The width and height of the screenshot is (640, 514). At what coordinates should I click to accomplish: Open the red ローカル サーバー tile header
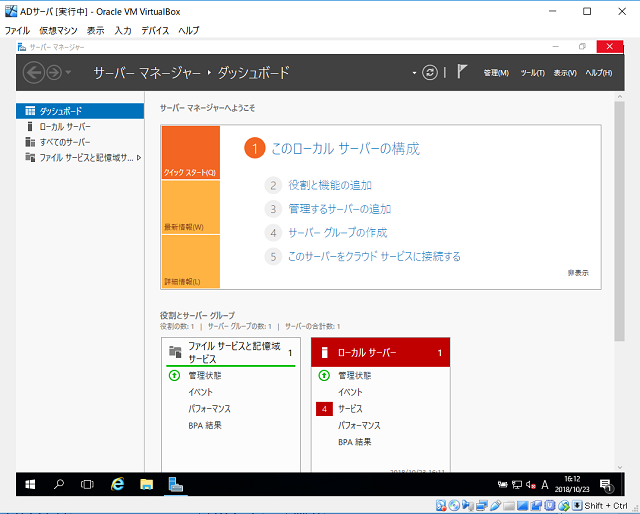click(380, 352)
